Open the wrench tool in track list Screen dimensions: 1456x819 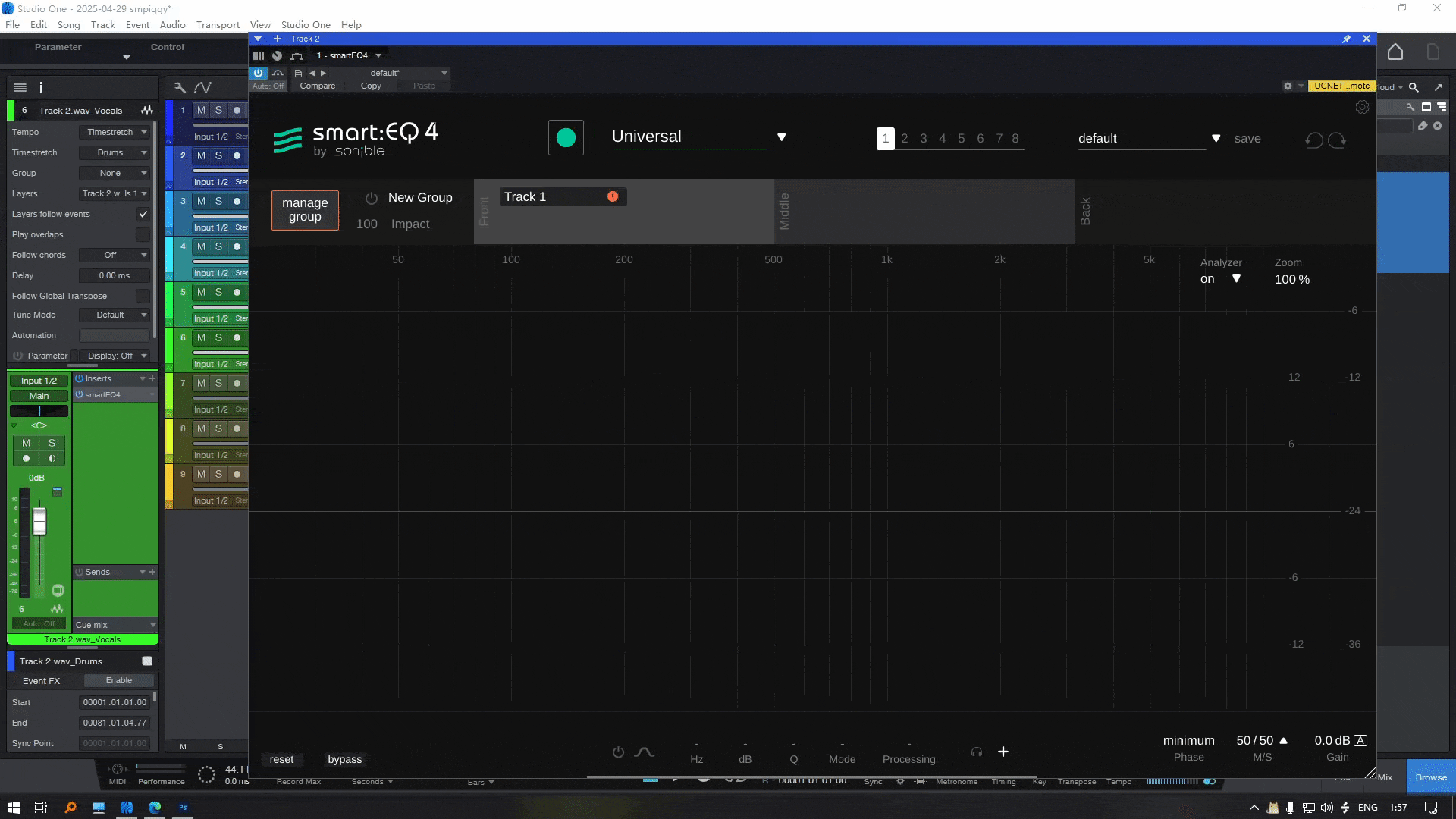180,87
